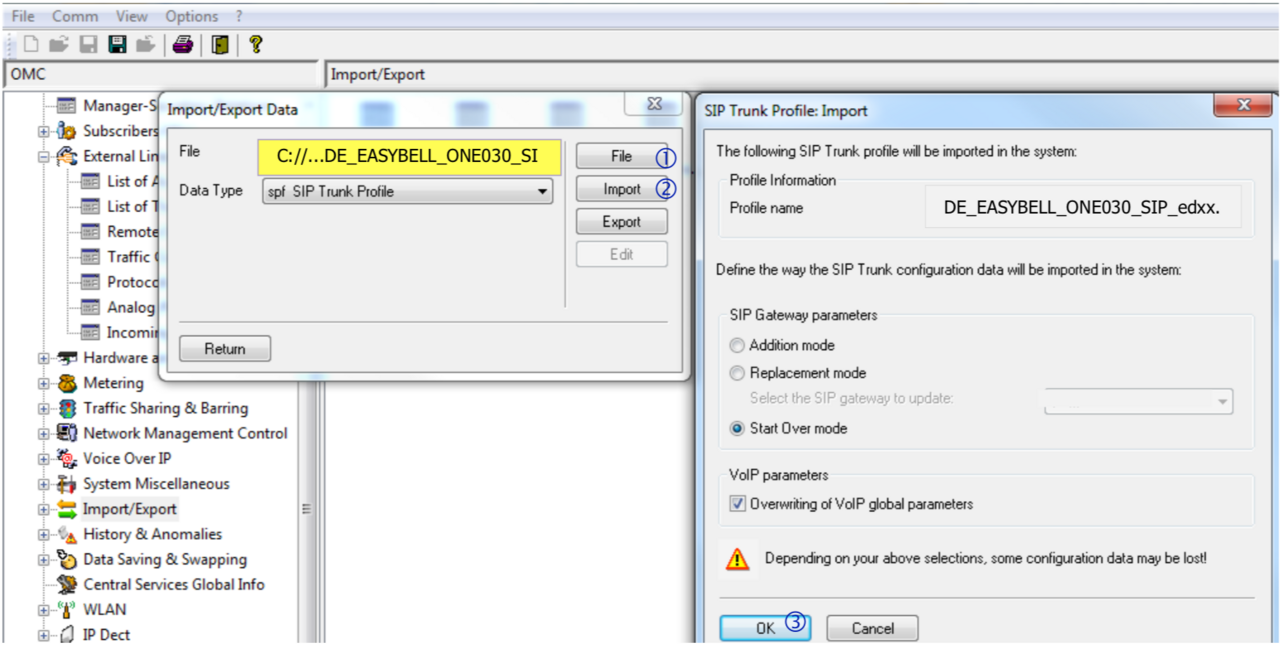This screenshot has width=1280, height=645.
Task: Select Addition mode radio button
Action: [737, 346]
